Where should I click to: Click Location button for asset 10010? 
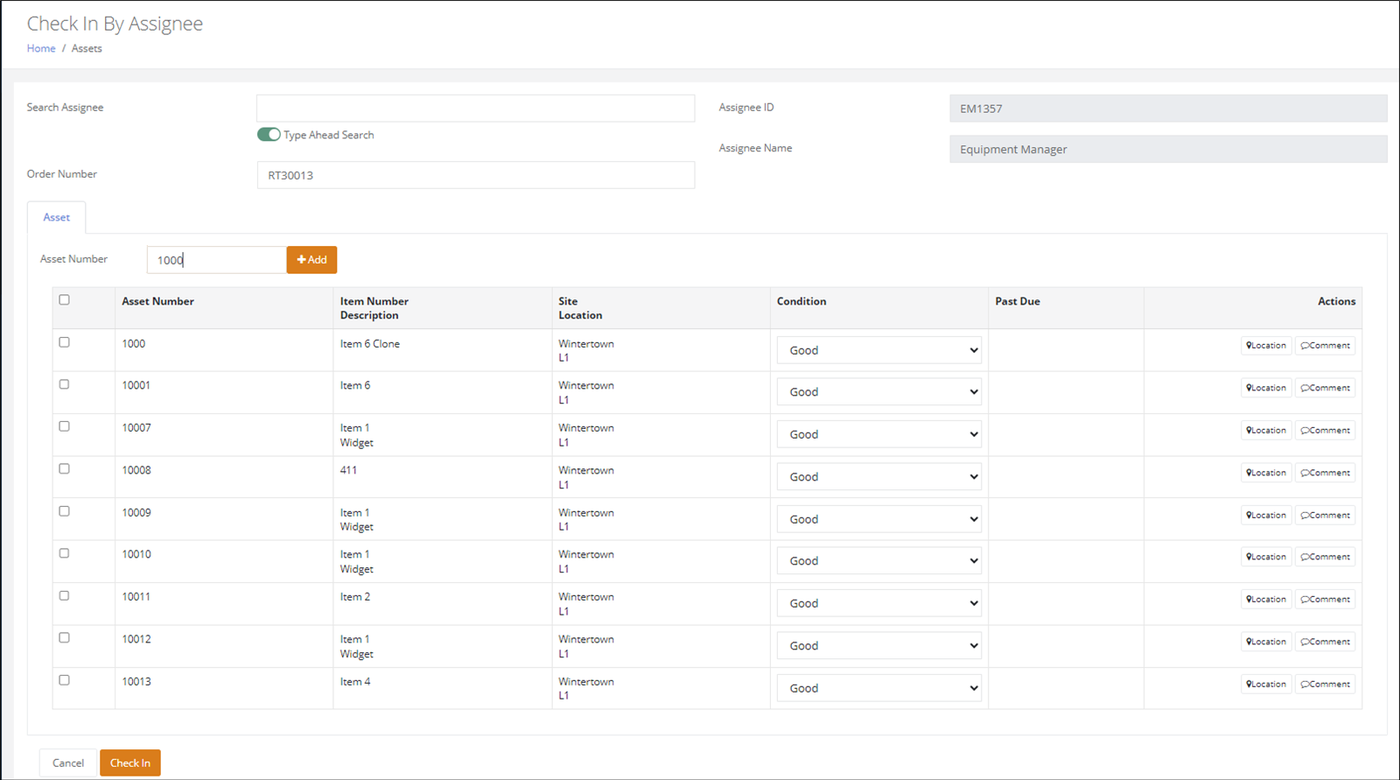[1266, 557]
